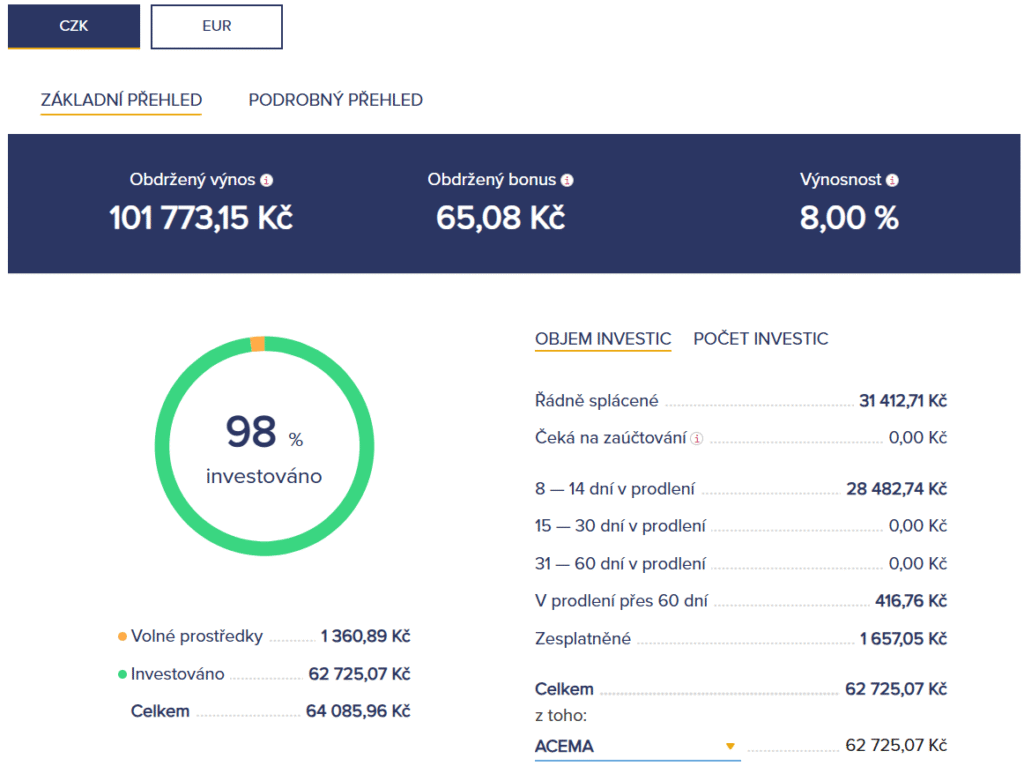1024x766 pixels.
Task: Open the Základní přehled tab
Action: coord(121,101)
